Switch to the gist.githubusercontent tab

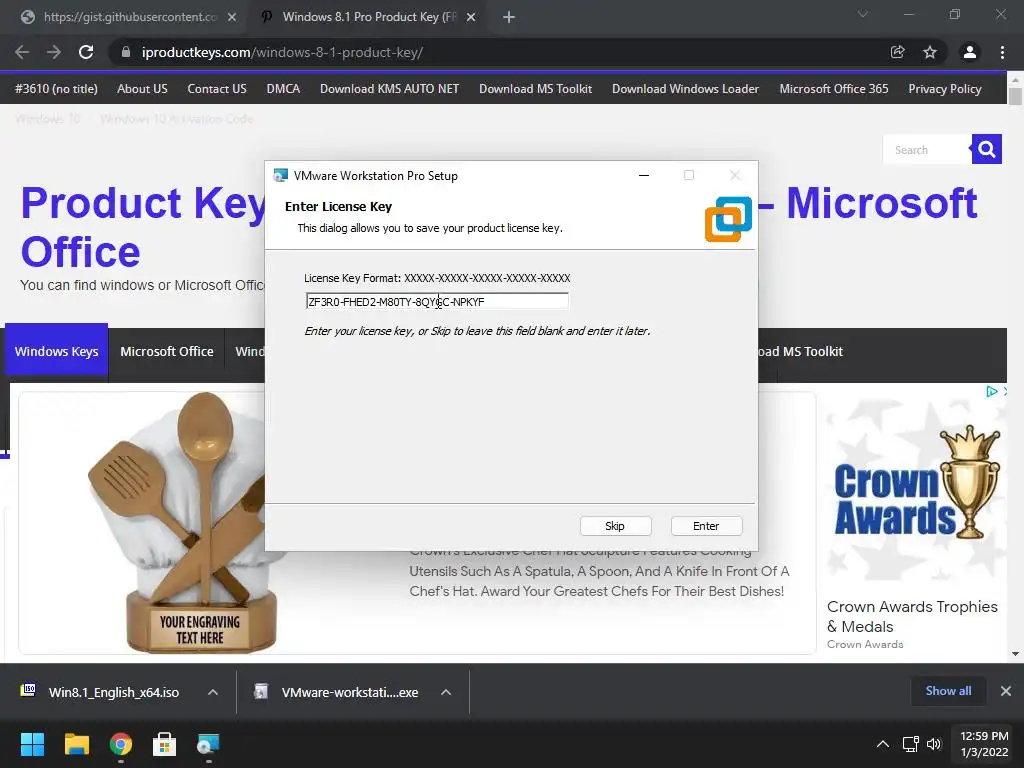pyautogui.click(x=129, y=17)
